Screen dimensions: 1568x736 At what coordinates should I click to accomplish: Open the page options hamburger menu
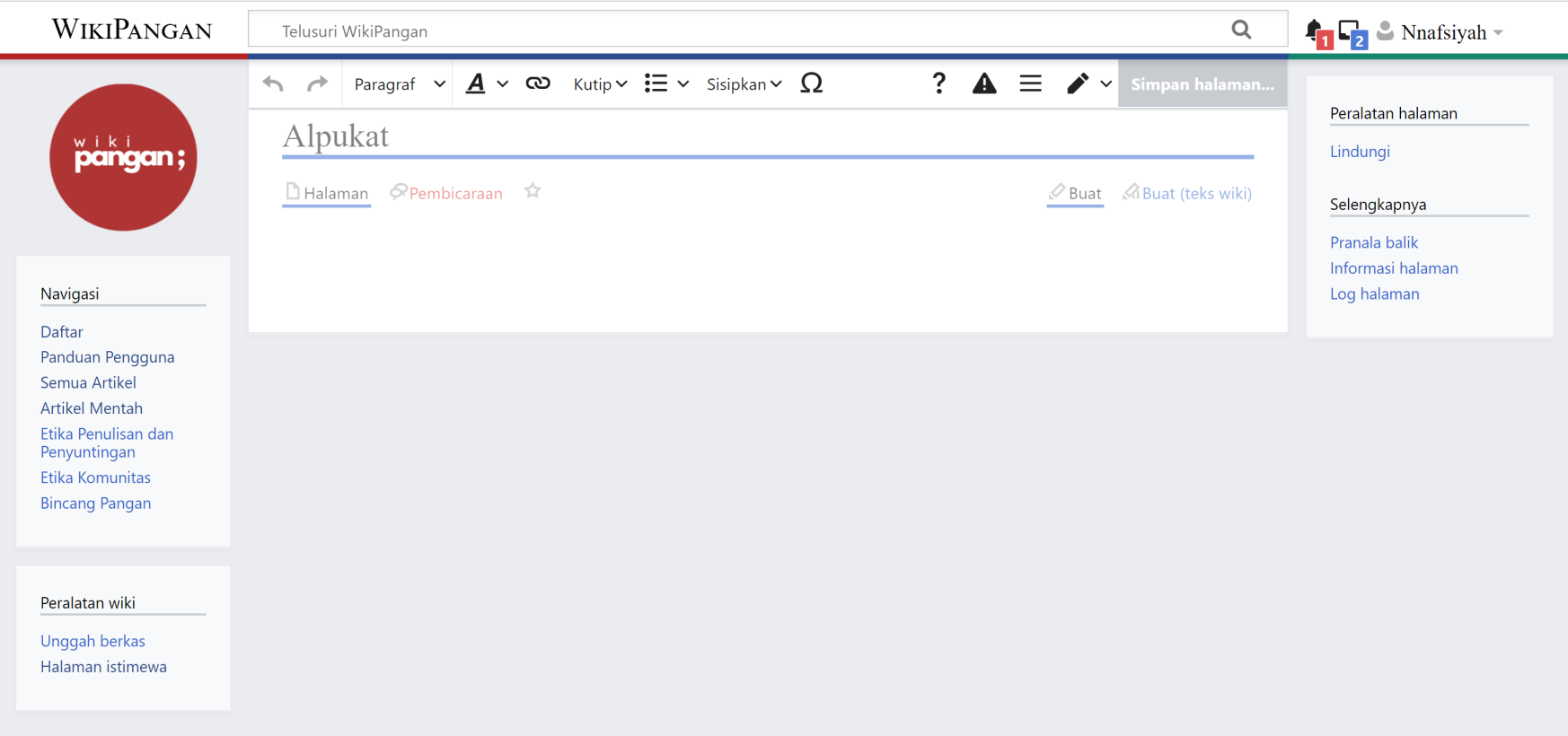1030,83
